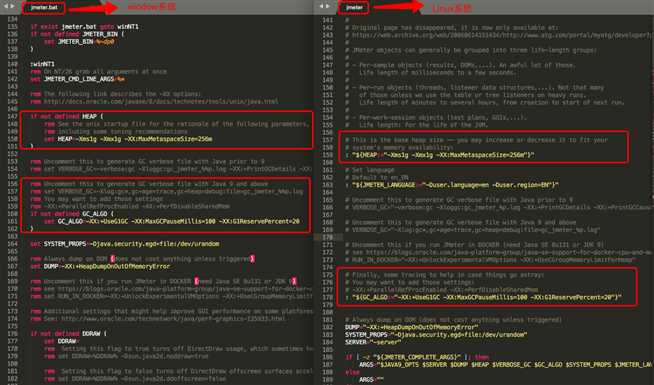Click the 'if not defined JMETER_BIN (' line

click(x=77, y=34)
